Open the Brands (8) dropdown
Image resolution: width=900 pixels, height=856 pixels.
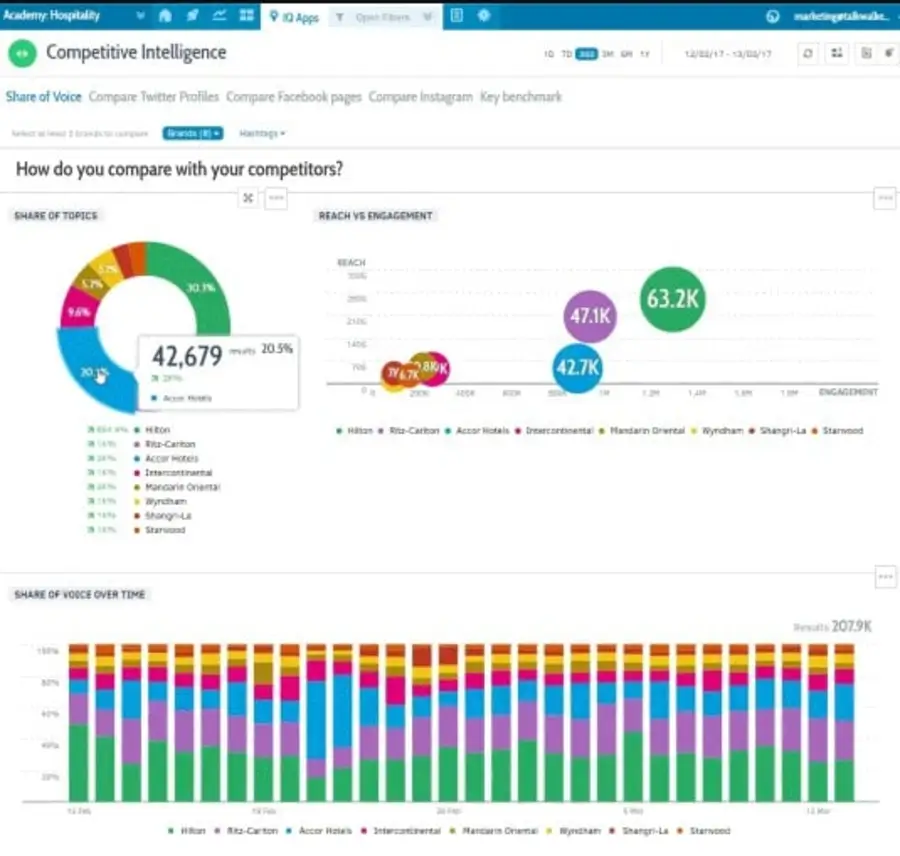tap(193, 133)
